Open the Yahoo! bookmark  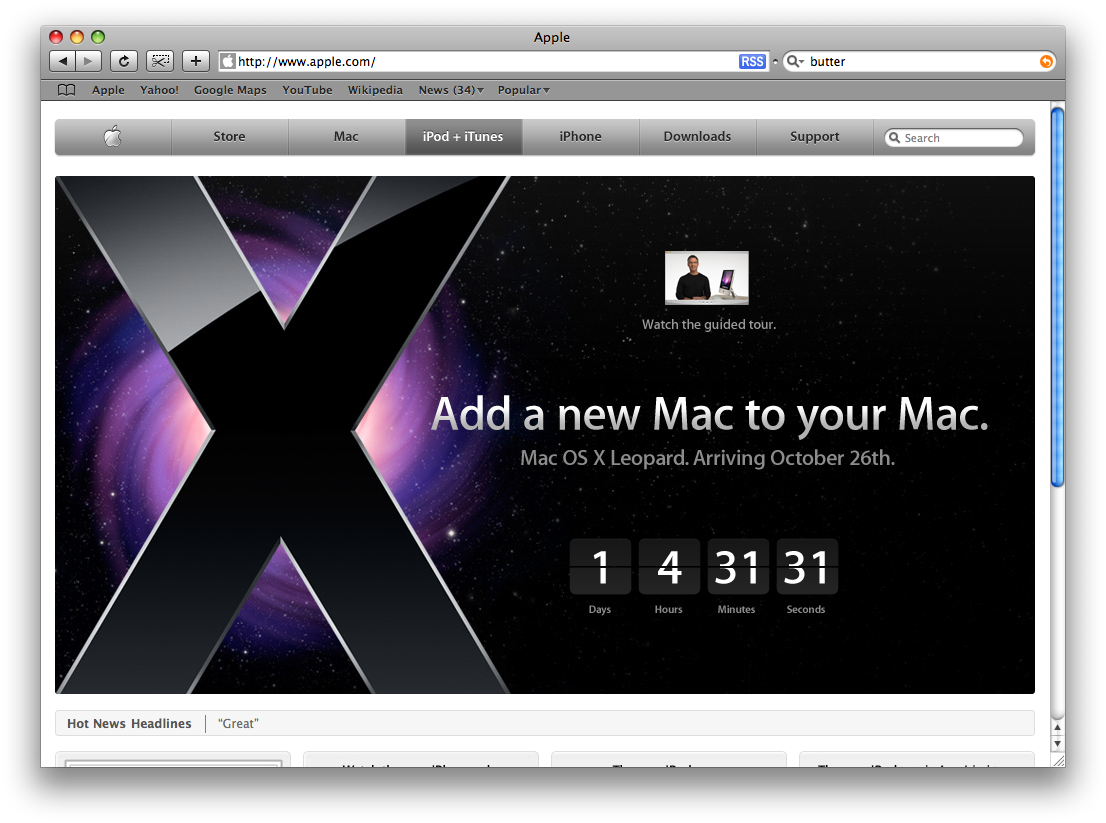[x=159, y=90]
